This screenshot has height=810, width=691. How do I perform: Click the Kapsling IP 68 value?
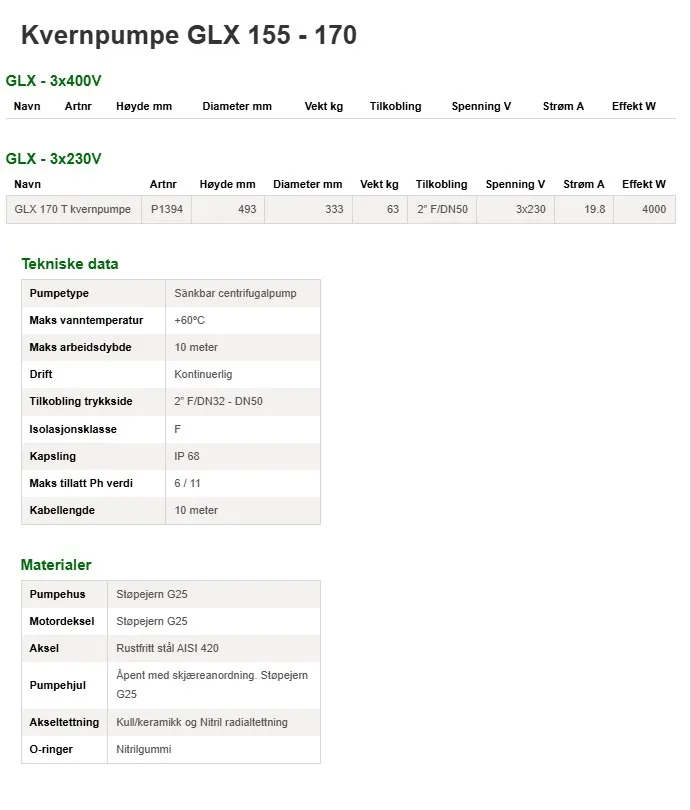[x=186, y=456]
